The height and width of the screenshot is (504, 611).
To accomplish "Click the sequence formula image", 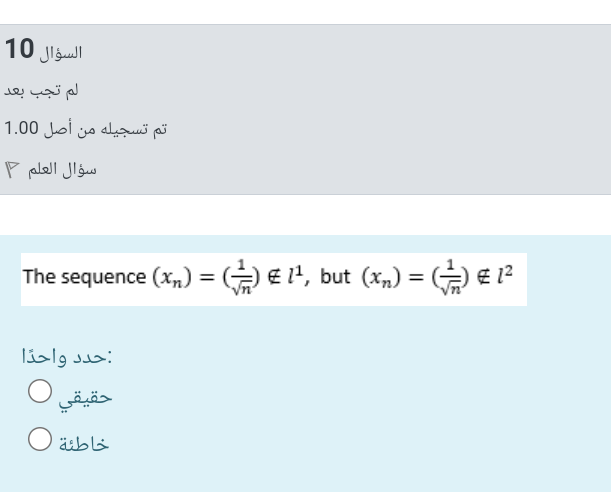I will (x=274, y=279).
